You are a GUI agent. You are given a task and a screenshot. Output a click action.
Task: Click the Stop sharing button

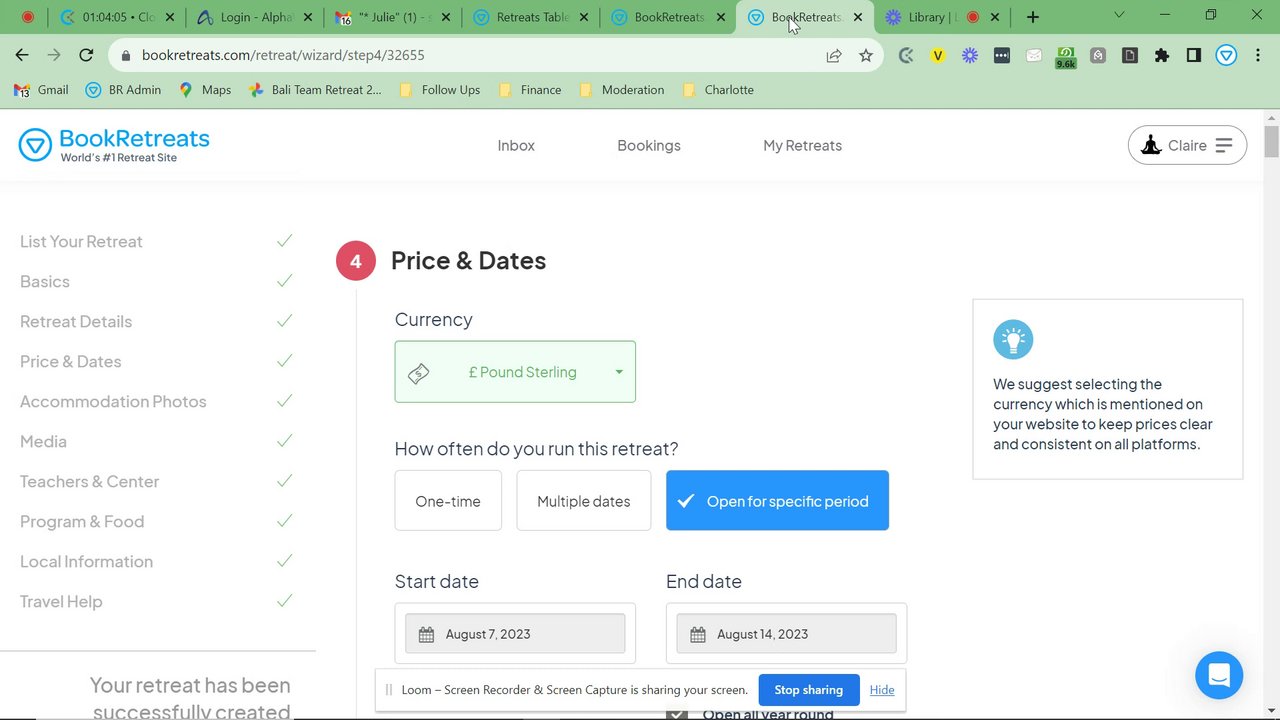tap(808, 690)
